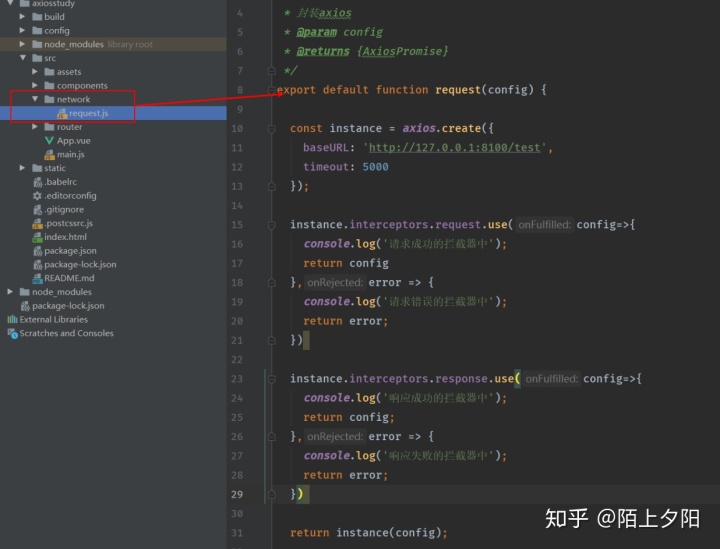Click the onFulfilled hint on line 15

click(x=544, y=224)
